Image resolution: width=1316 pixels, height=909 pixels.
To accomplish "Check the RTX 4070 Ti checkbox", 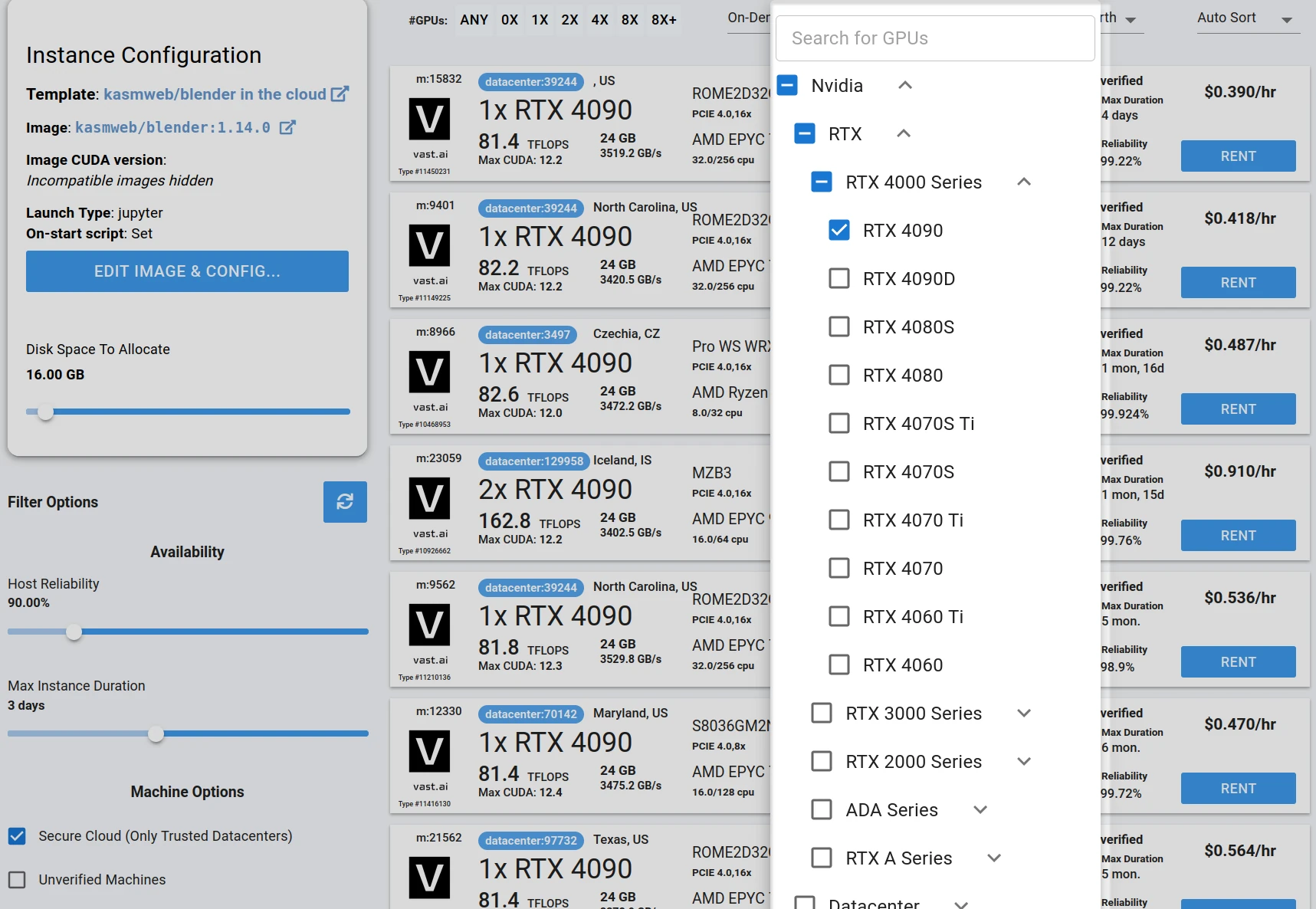I will pos(839,520).
